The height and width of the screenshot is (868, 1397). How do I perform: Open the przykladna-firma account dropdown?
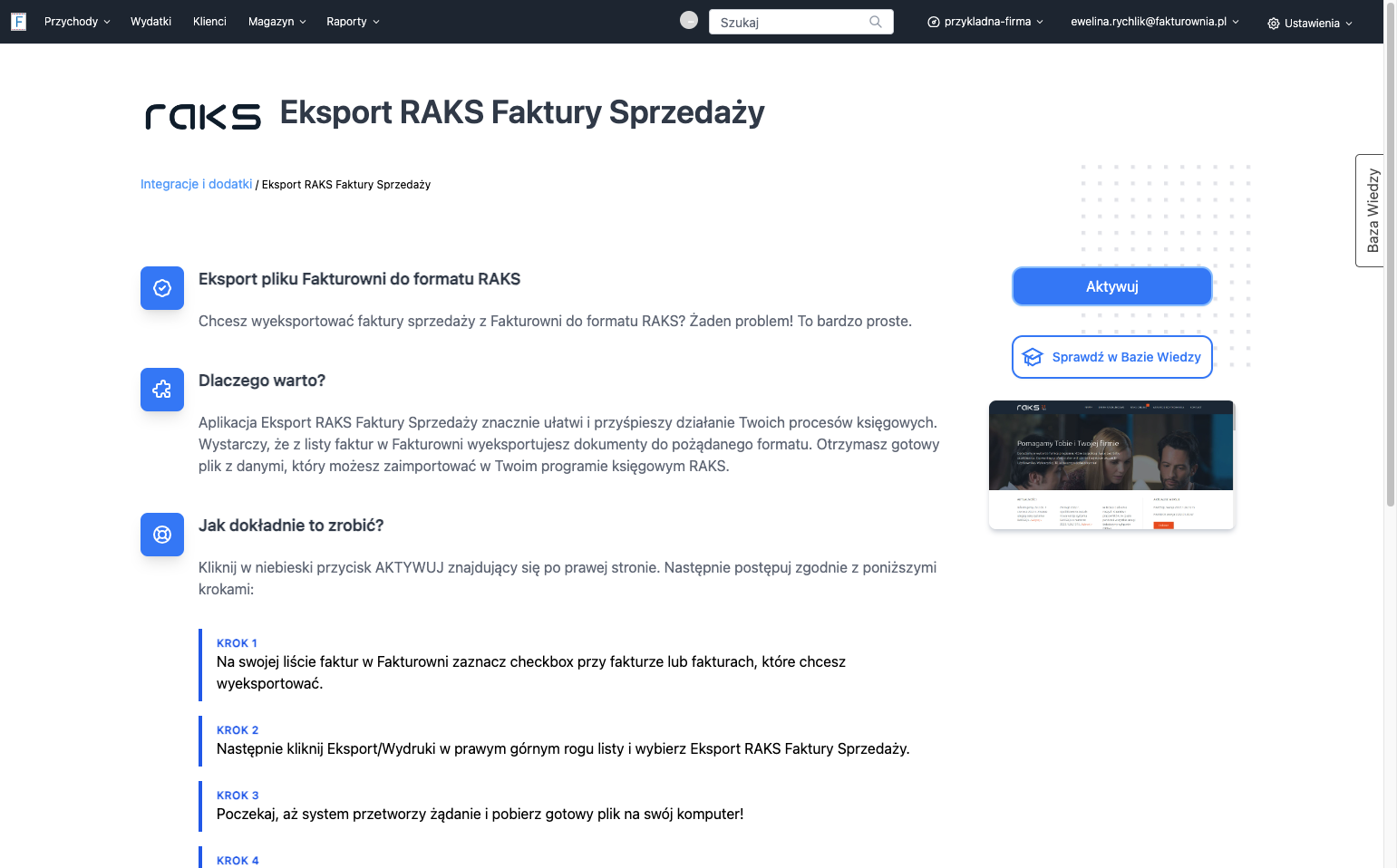click(x=985, y=22)
